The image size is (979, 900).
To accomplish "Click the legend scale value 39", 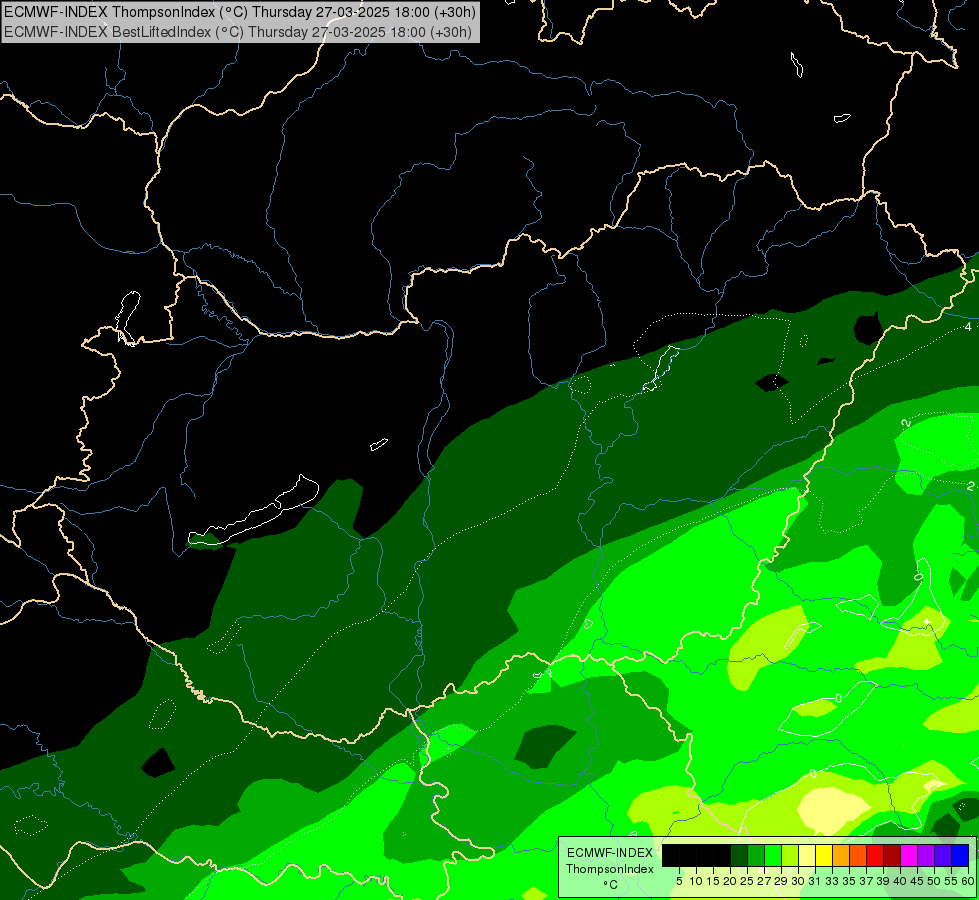I will tap(883, 881).
